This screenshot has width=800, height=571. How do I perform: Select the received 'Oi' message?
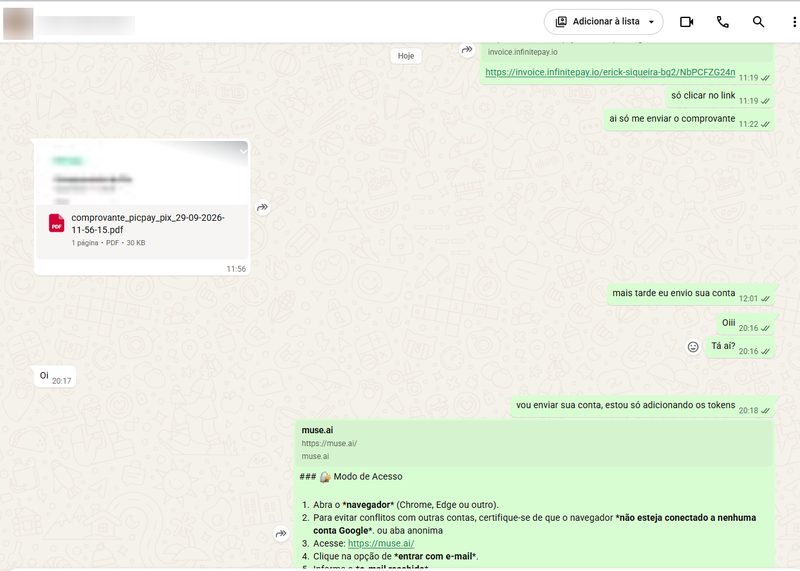tap(55, 377)
